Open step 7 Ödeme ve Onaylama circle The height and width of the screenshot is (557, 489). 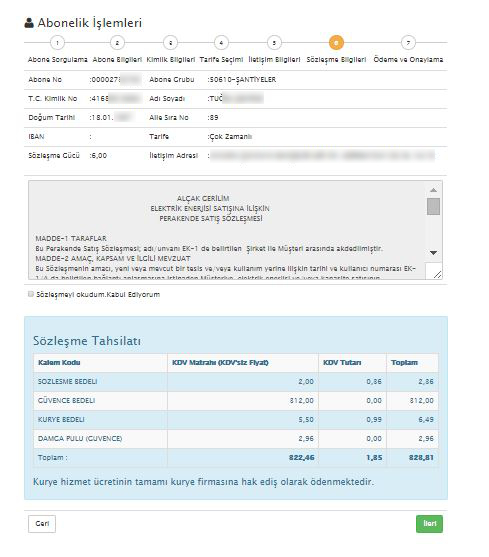tap(408, 43)
